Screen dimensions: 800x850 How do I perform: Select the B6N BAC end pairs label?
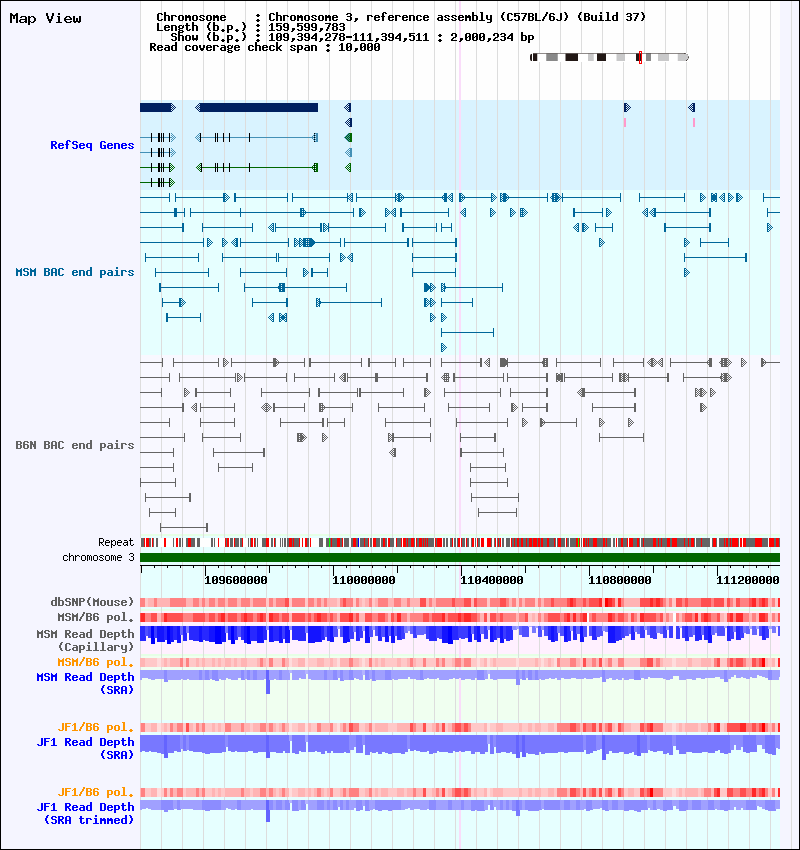coord(75,445)
